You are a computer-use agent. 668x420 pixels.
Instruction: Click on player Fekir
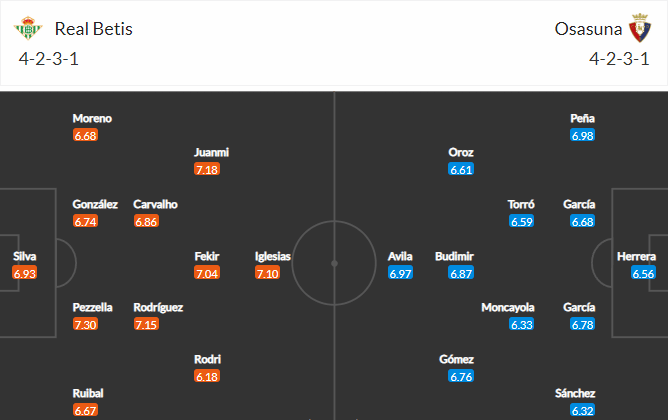tap(207, 256)
